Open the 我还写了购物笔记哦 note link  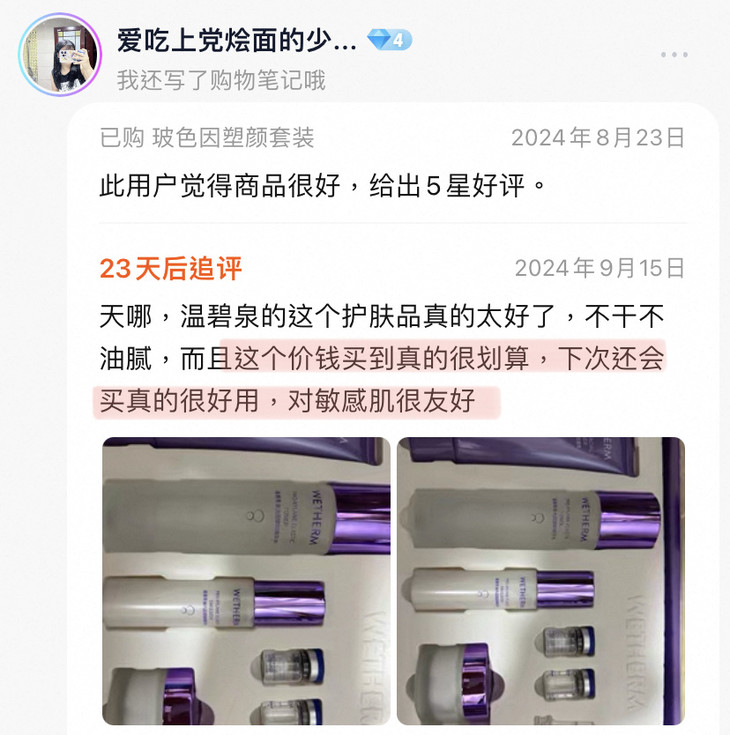[221, 80]
